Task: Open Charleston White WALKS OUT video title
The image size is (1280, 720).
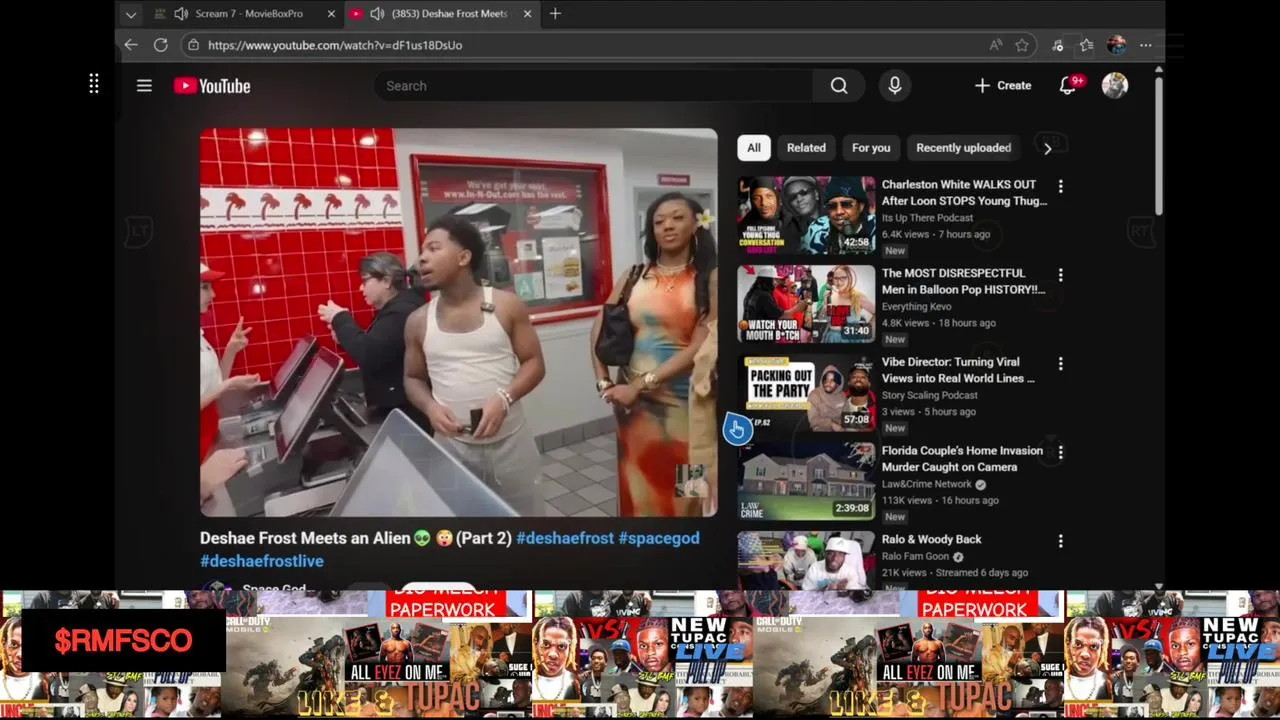Action: coord(964,193)
